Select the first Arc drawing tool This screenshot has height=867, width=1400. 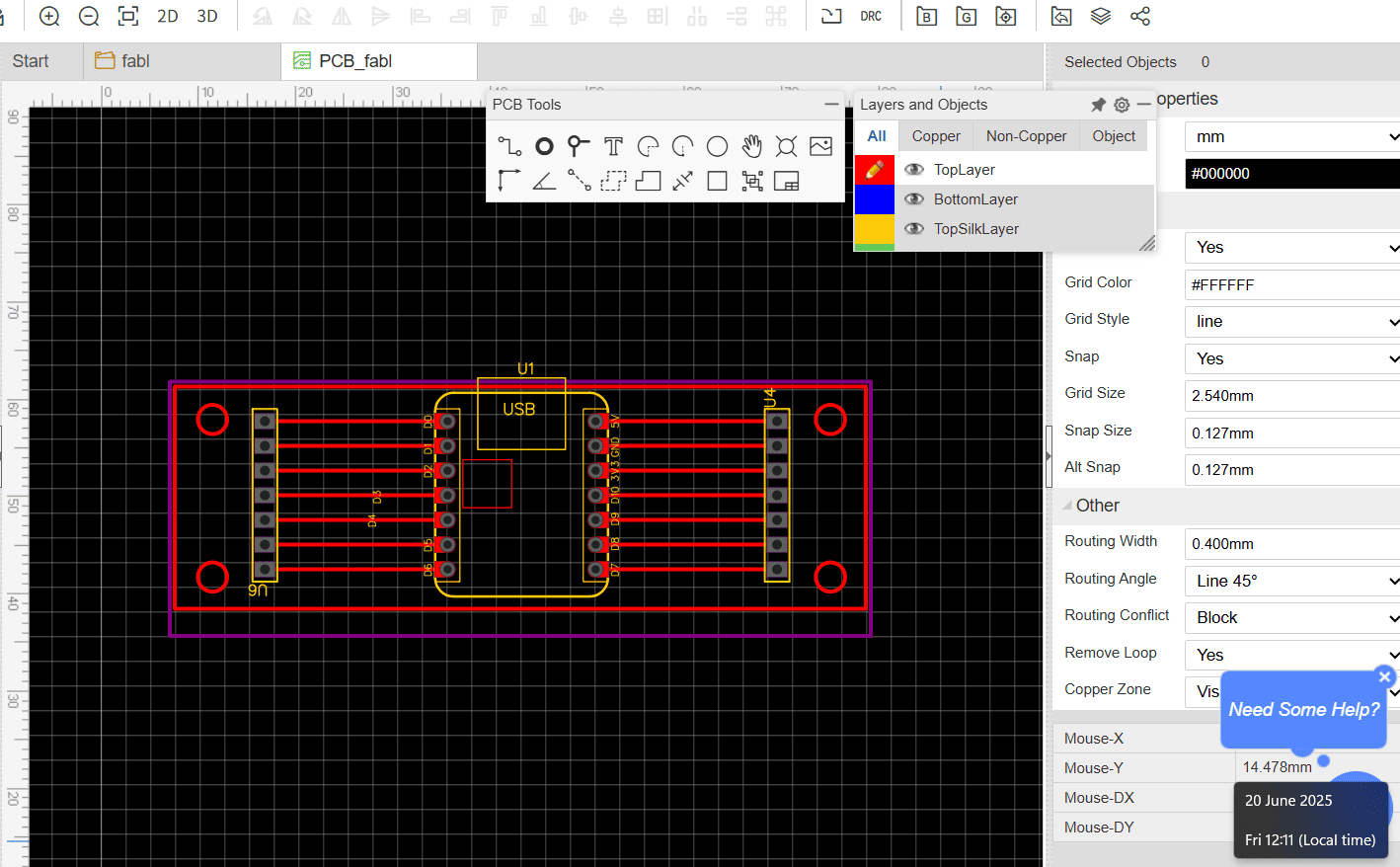click(648, 147)
